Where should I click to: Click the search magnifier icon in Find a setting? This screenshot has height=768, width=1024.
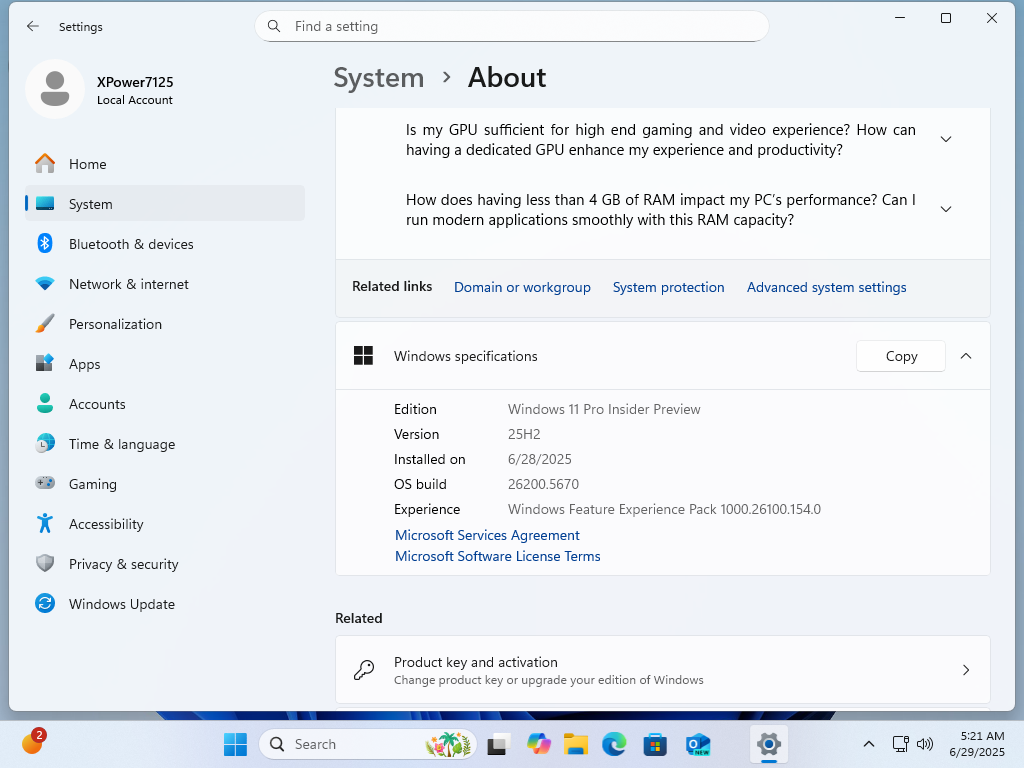274,26
